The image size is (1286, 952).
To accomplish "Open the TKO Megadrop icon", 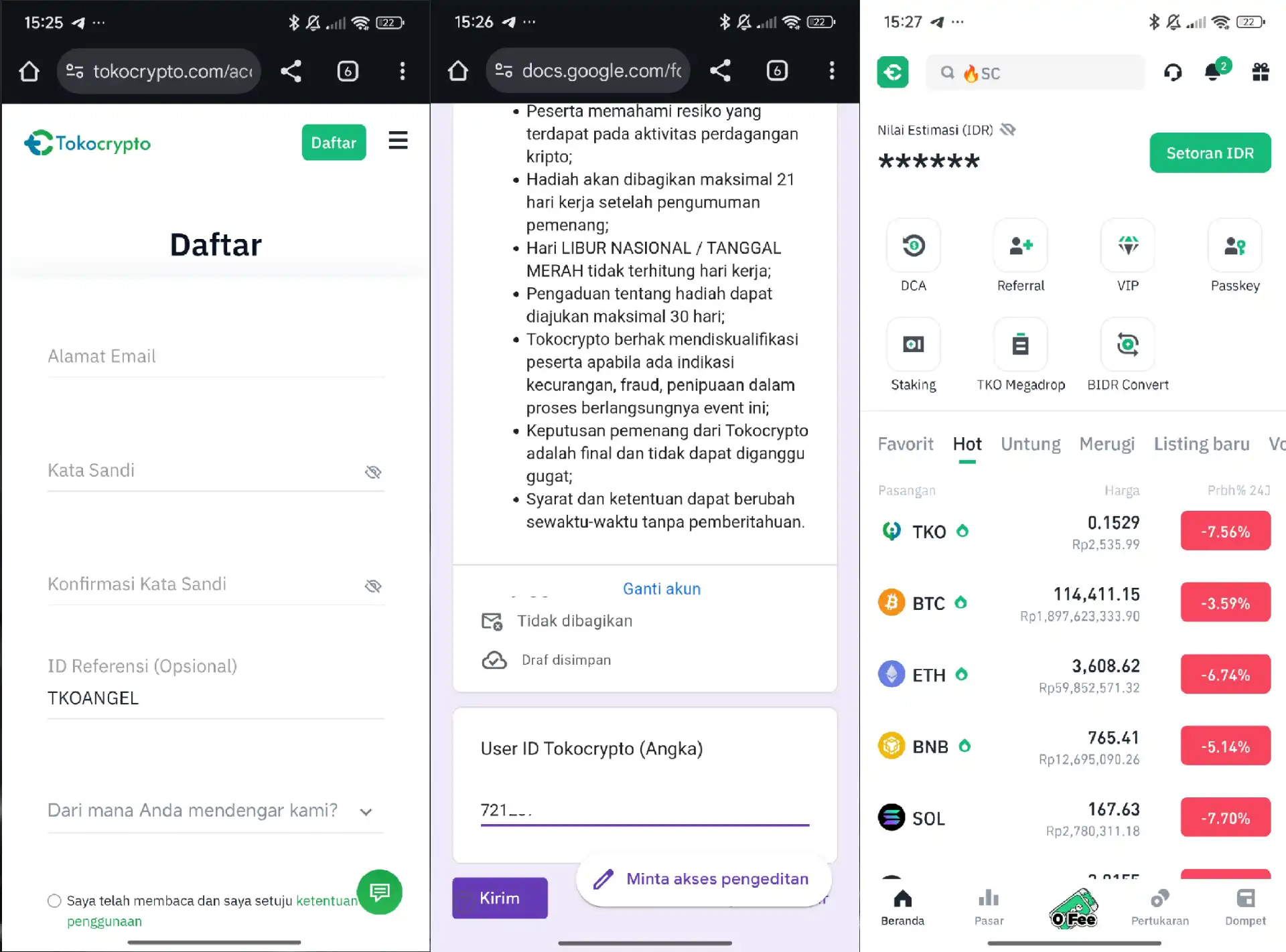I will coord(1020,345).
